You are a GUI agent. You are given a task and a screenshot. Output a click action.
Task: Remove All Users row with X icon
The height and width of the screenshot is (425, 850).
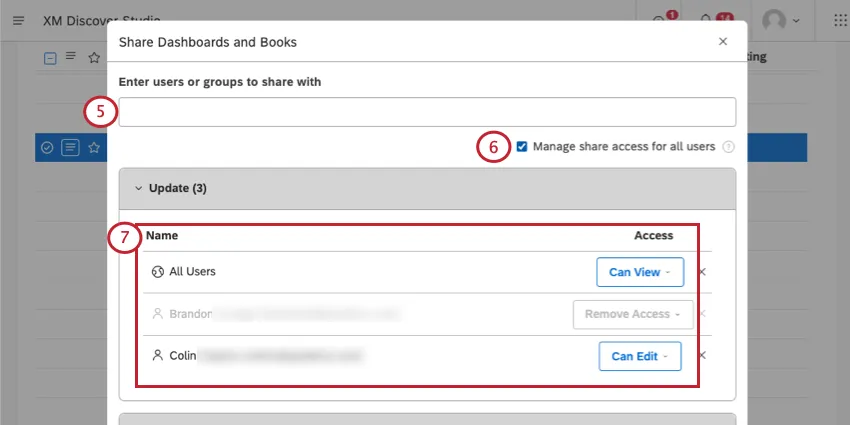pos(702,271)
